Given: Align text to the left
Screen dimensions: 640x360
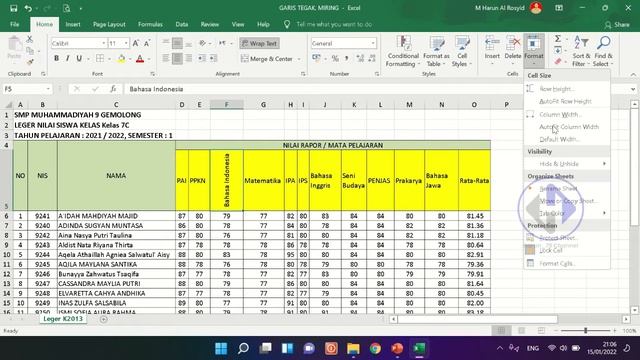Looking at the screenshot, I should (166, 59).
